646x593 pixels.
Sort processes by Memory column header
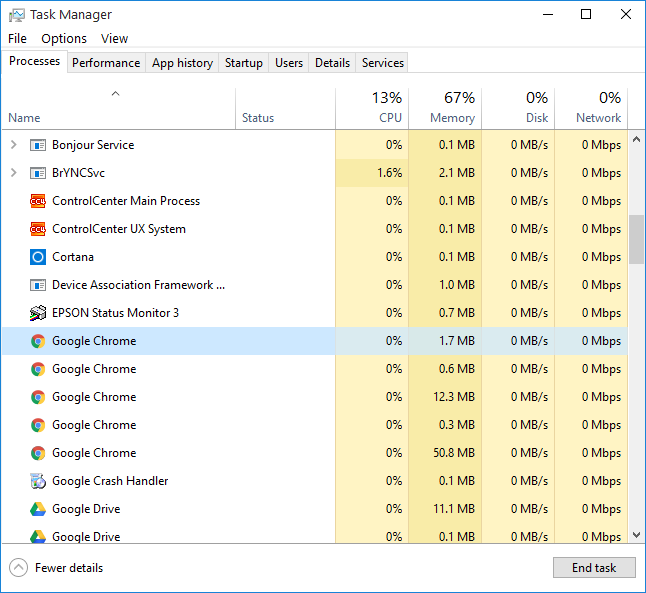tap(445, 109)
